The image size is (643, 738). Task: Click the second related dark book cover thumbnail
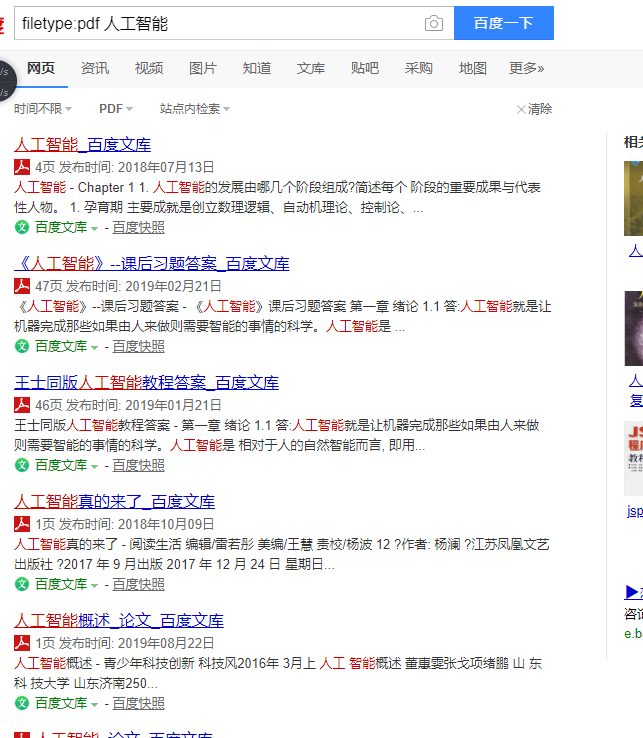click(634, 328)
